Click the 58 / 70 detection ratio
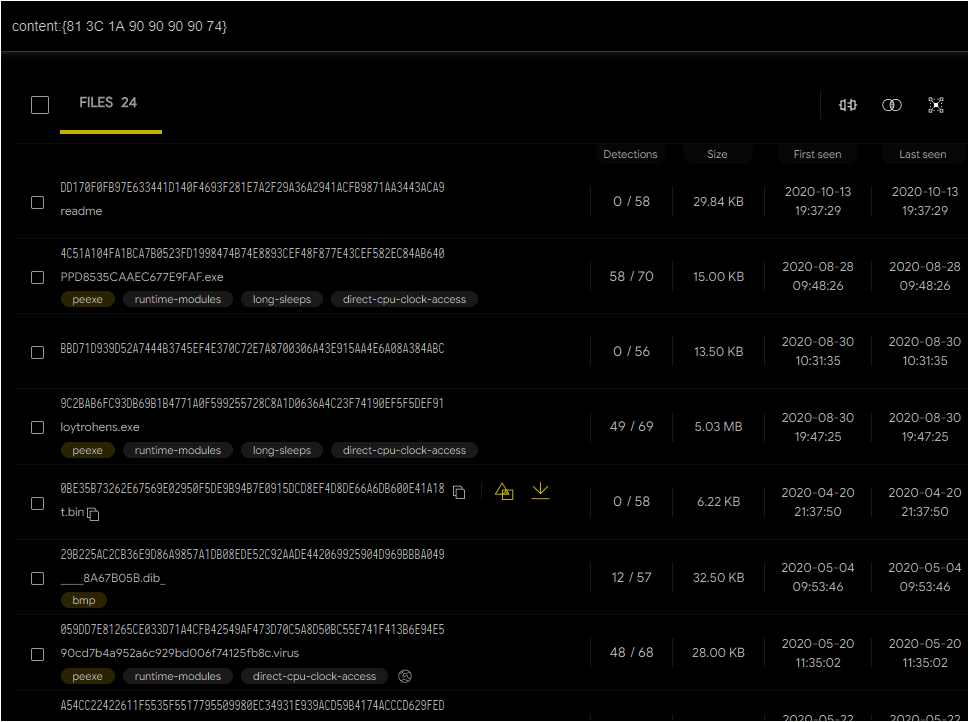Viewport: 969px width, 722px height. (631, 276)
